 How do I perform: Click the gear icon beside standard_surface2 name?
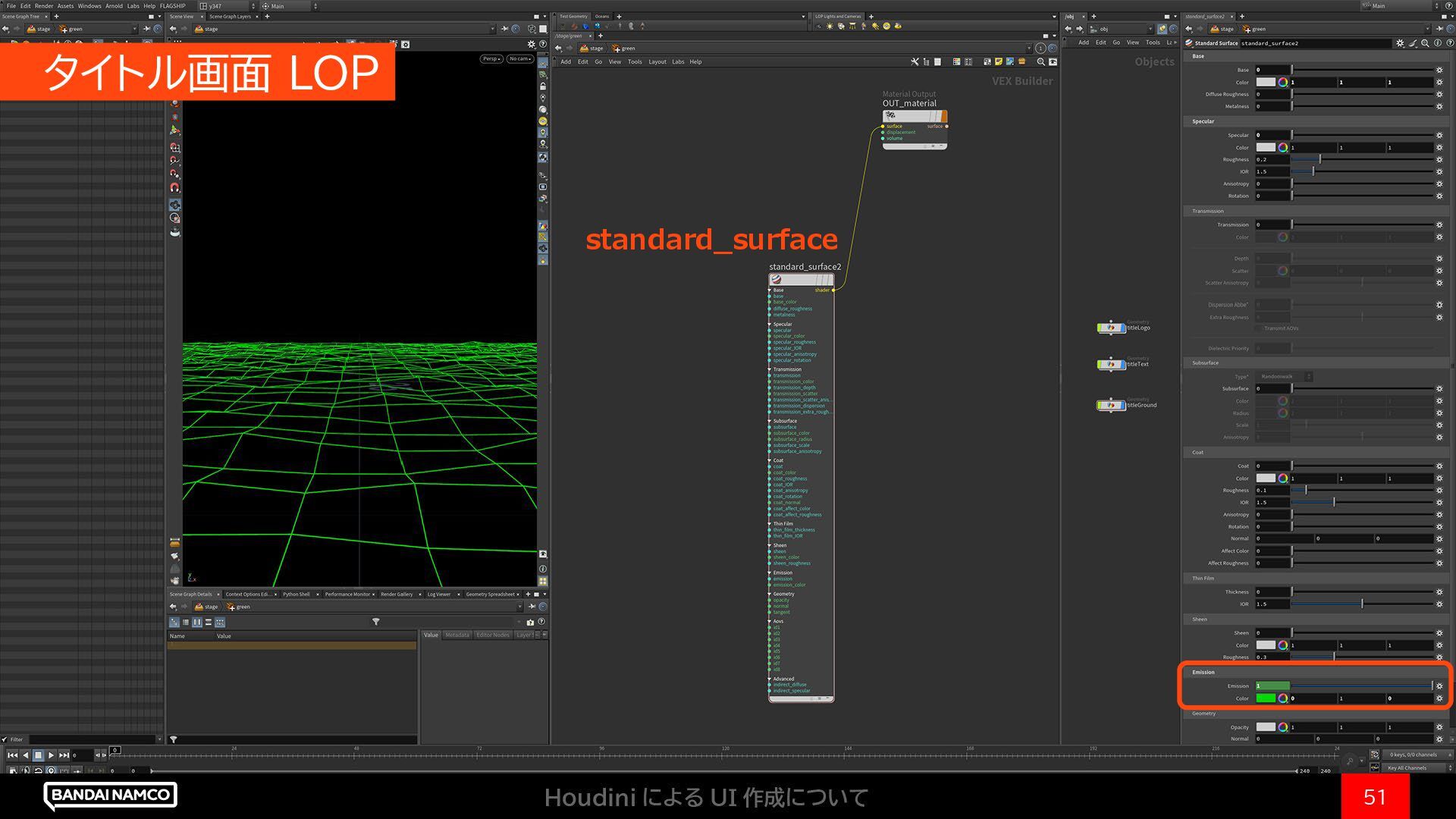pyautogui.click(x=1400, y=43)
